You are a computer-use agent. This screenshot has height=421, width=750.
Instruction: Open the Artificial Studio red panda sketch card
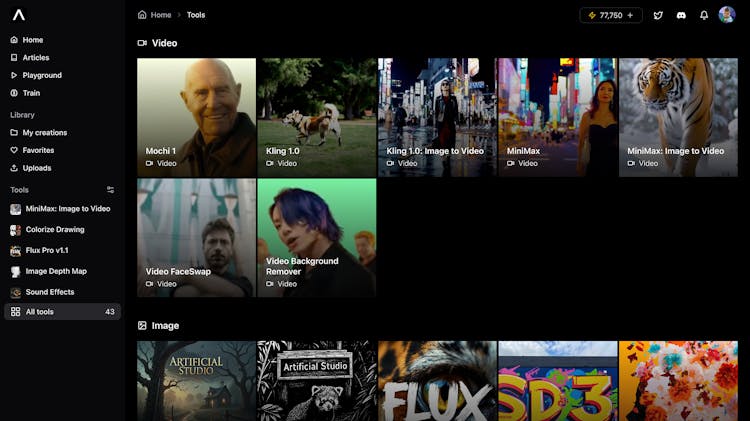317,381
